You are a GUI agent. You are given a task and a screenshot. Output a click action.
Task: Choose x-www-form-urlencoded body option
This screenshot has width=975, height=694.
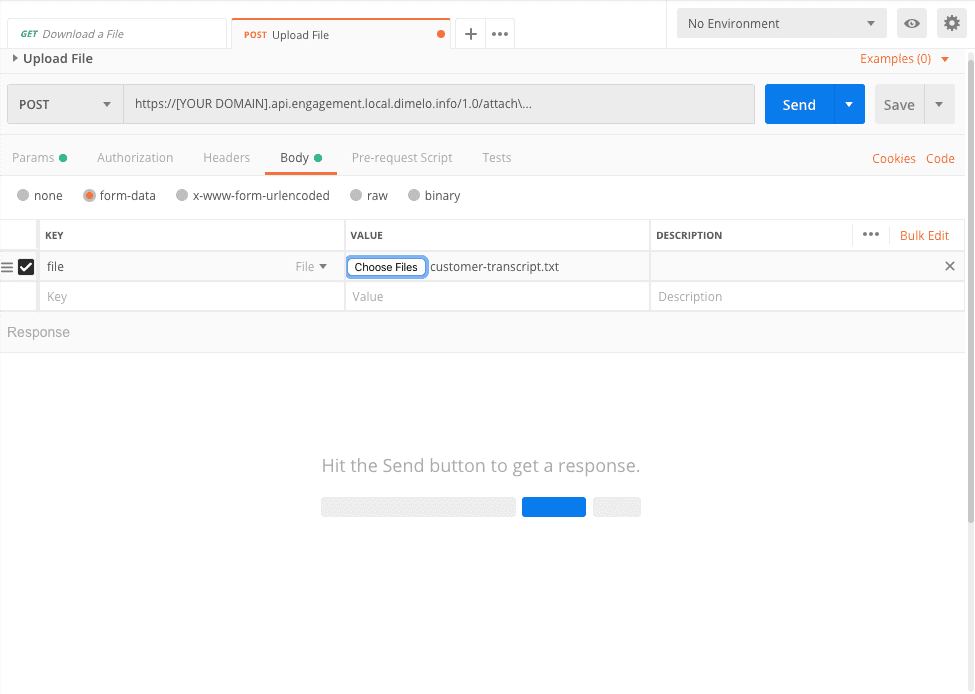pos(182,196)
